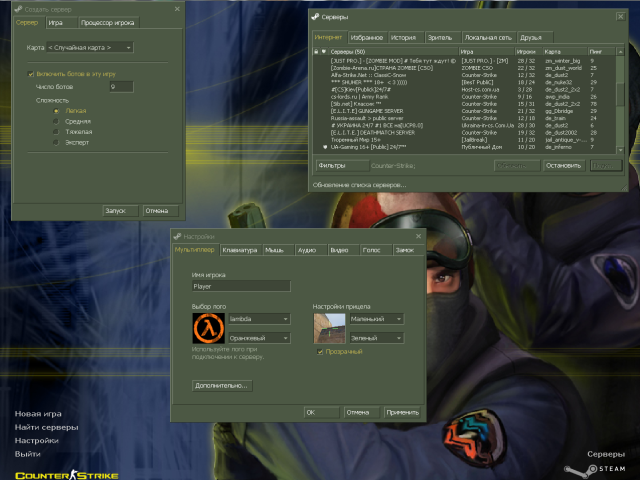Open the Процессор игрока tab
This screenshot has width=640, height=480.
108,23
